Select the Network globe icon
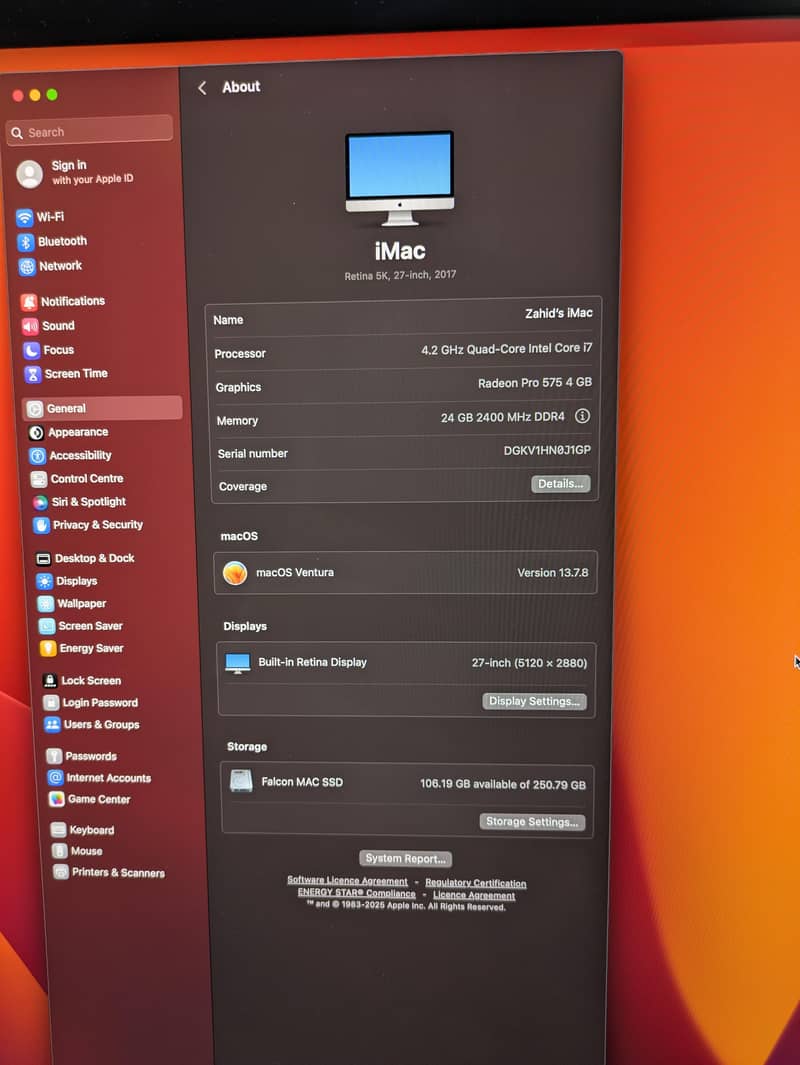Image resolution: width=800 pixels, height=1065 pixels. coord(27,266)
